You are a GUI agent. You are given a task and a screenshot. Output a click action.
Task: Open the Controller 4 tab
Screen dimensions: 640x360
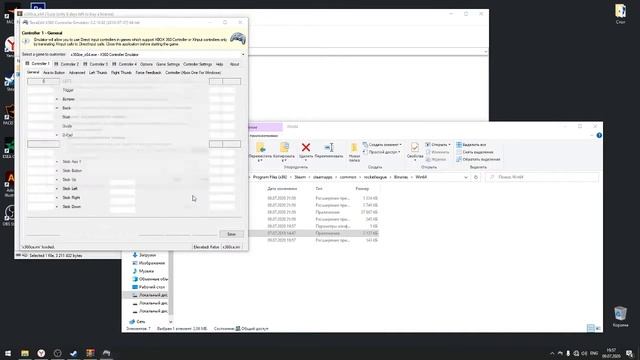(124, 64)
